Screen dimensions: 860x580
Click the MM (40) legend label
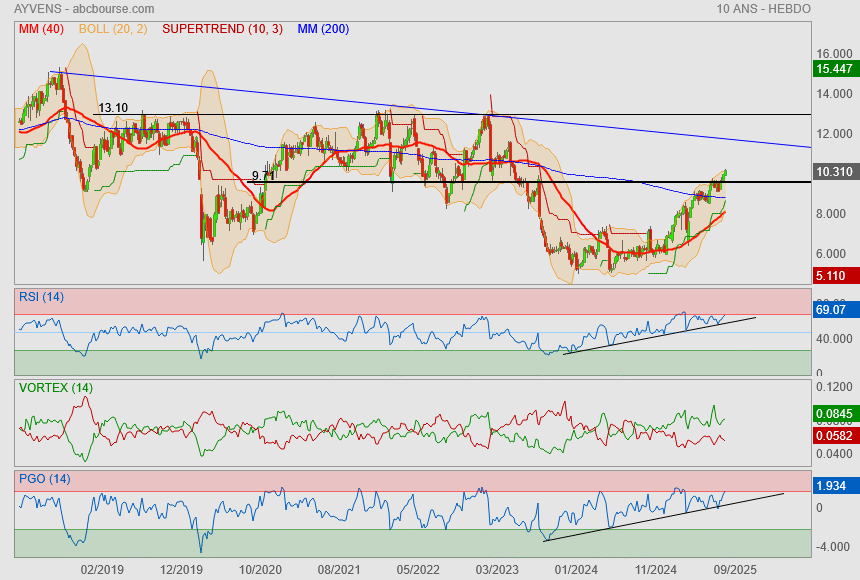click(41, 29)
